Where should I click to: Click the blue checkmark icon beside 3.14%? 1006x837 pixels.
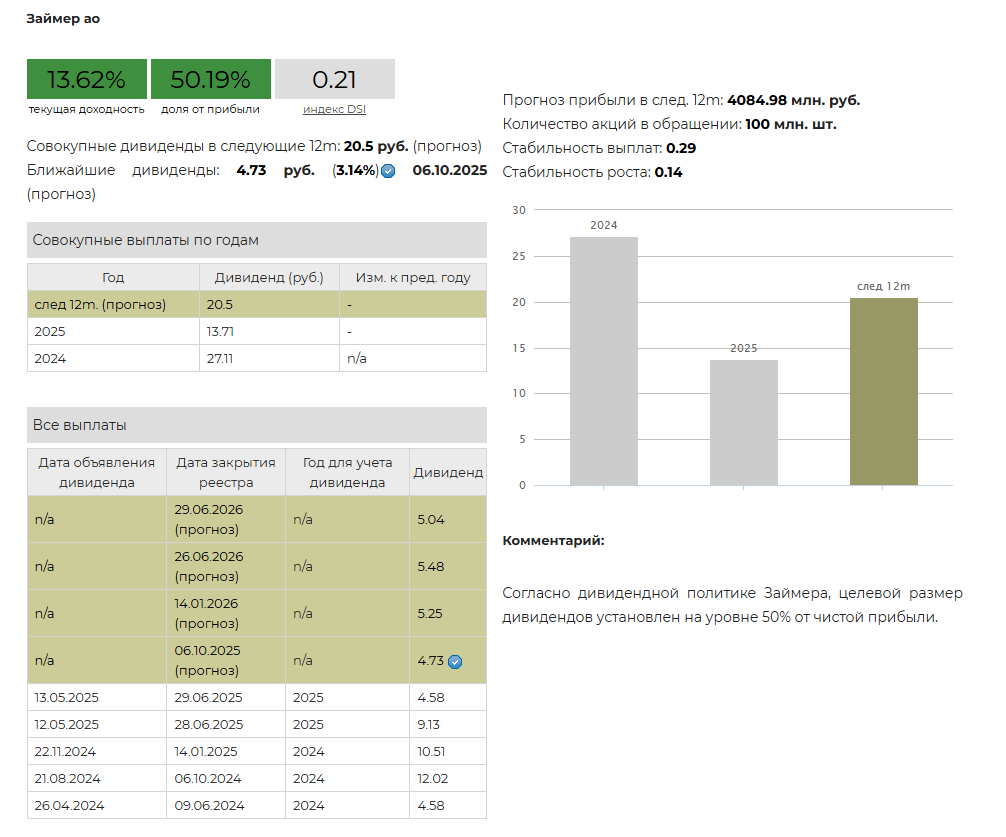click(388, 171)
